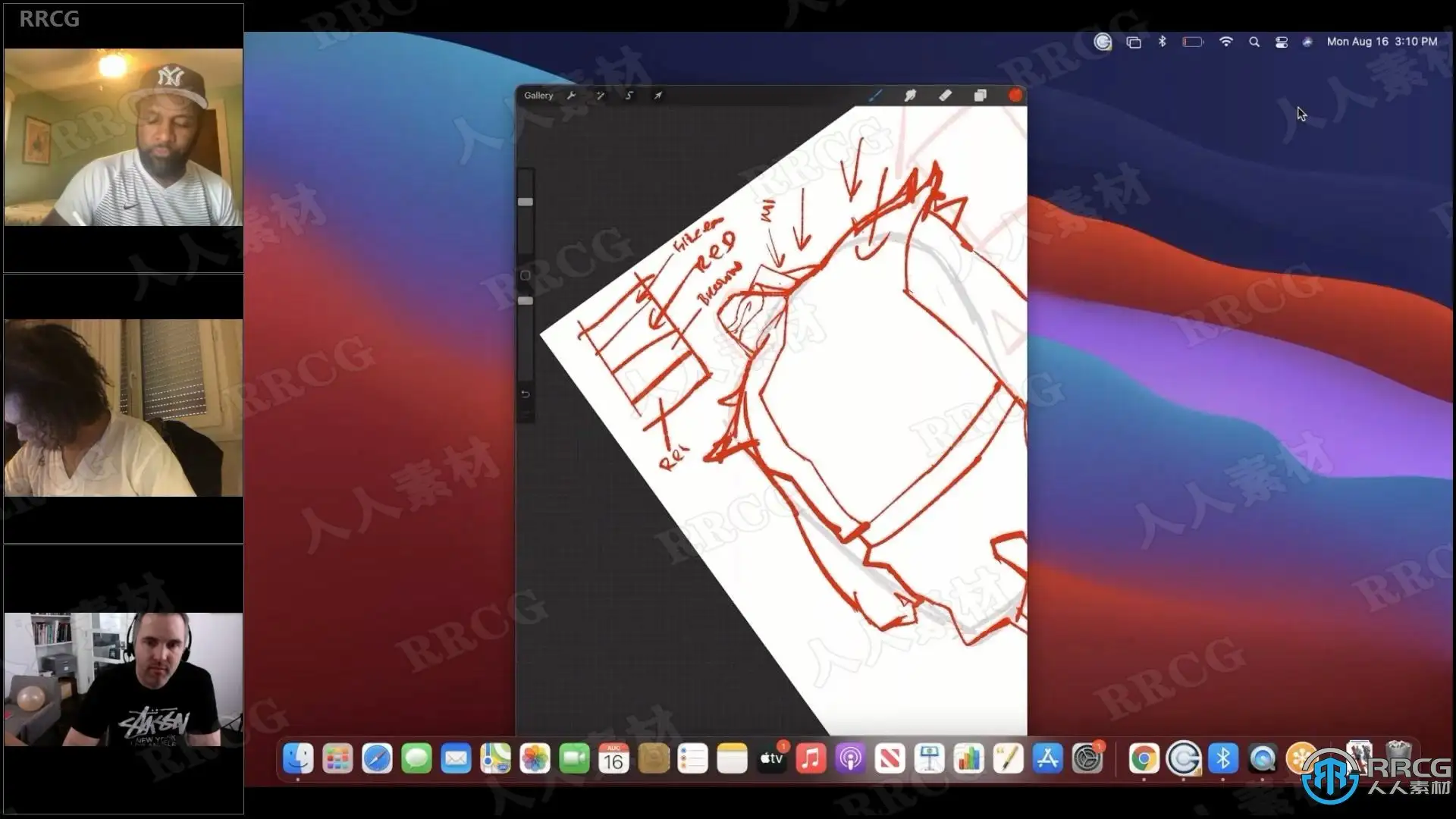Open the red active color picker
Viewport: 1456px width, 819px height.
(1015, 96)
